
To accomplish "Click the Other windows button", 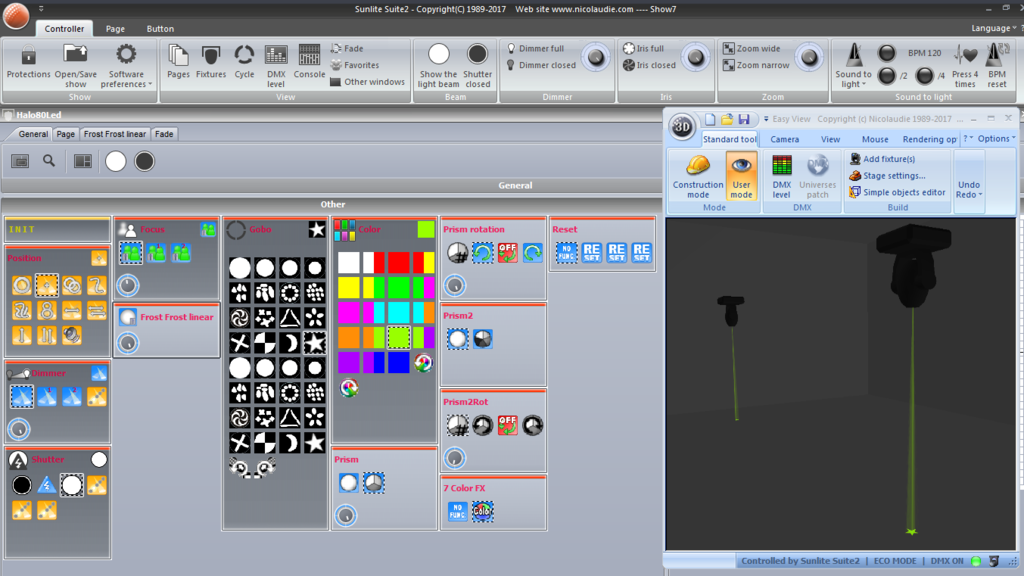I will point(367,82).
